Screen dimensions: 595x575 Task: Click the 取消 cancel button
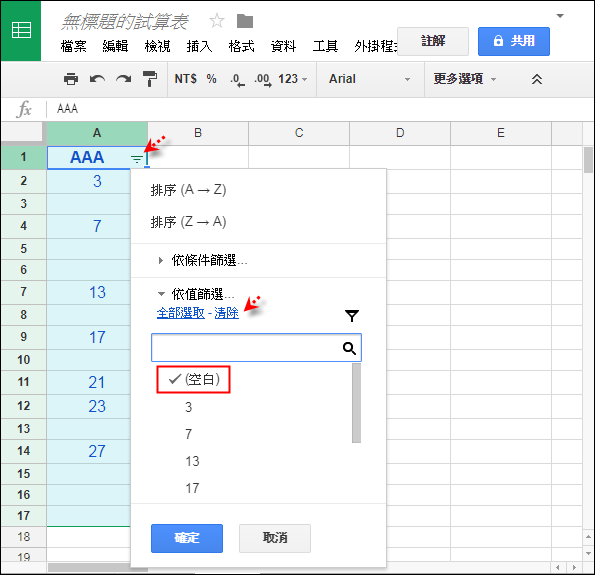point(275,538)
